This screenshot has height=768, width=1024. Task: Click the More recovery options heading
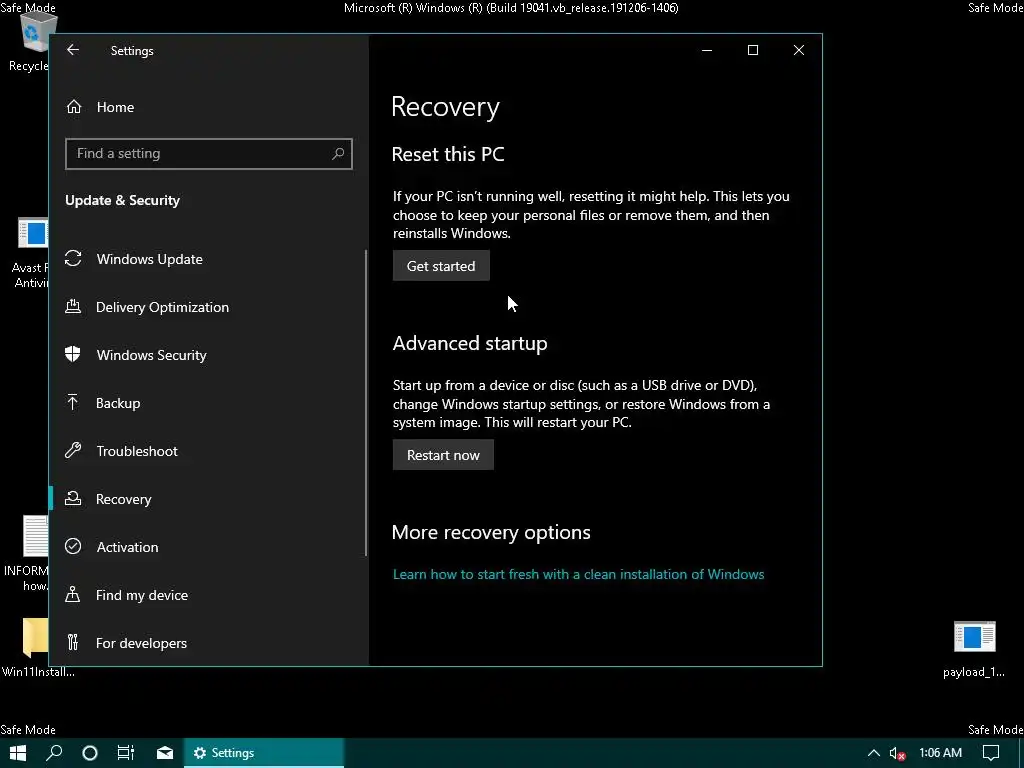pyautogui.click(x=491, y=532)
